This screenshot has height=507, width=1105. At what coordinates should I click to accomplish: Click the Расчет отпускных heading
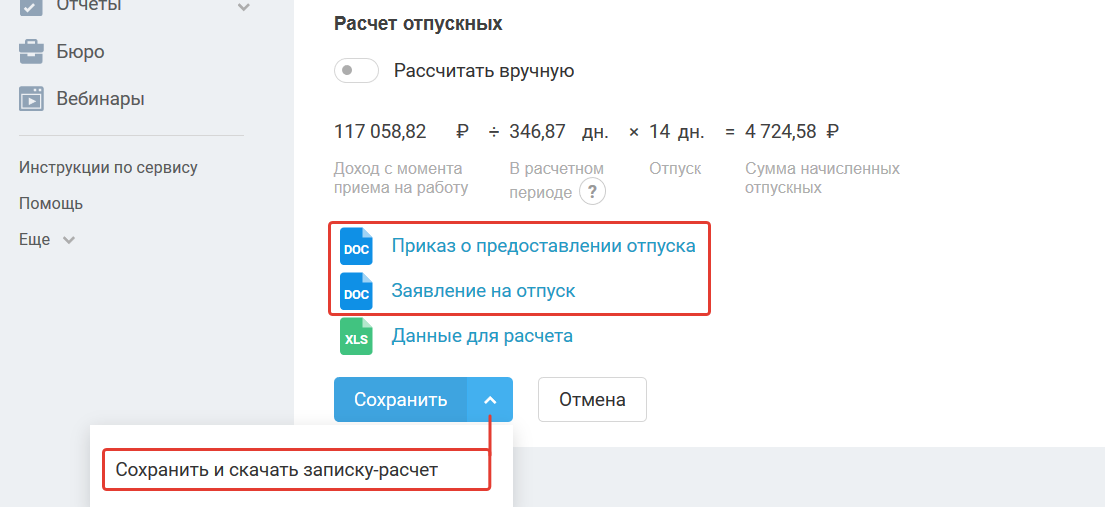coord(418,23)
